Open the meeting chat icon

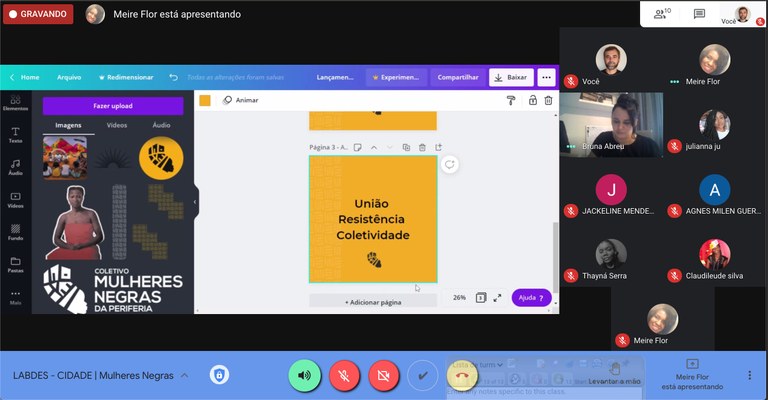pyautogui.click(x=699, y=14)
